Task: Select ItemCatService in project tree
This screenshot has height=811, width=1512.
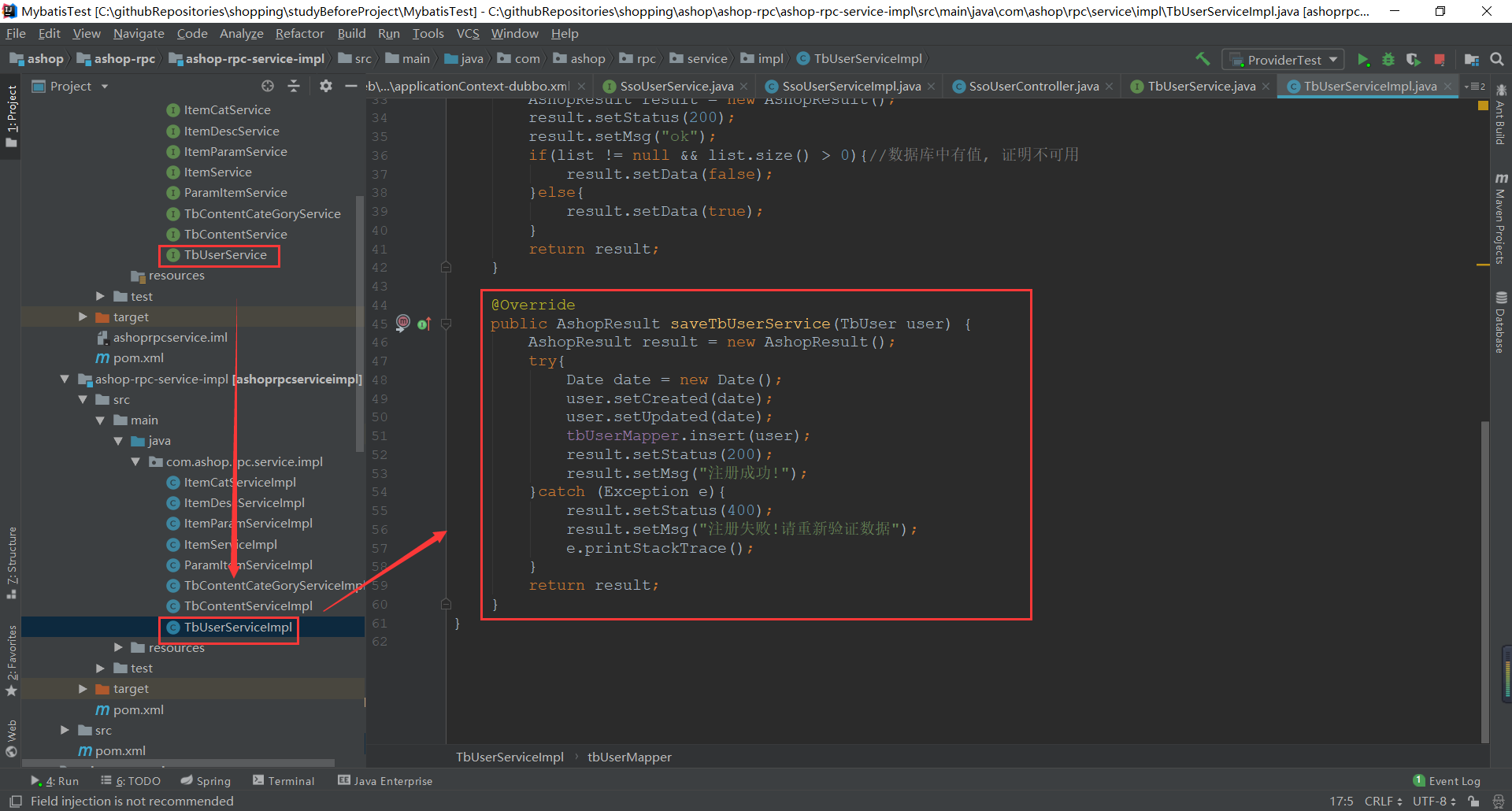Action: [x=219, y=110]
